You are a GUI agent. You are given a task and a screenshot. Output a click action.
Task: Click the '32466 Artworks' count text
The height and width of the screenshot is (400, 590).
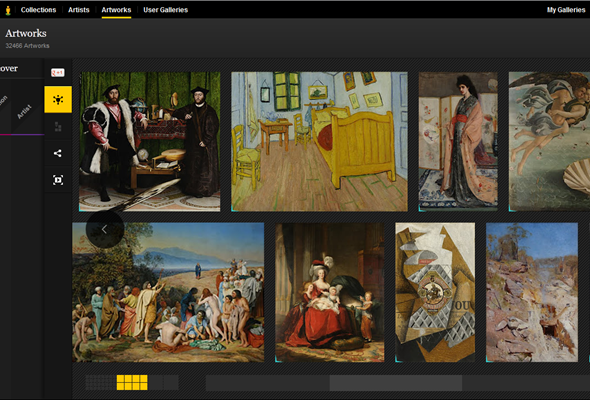[27, 46]
